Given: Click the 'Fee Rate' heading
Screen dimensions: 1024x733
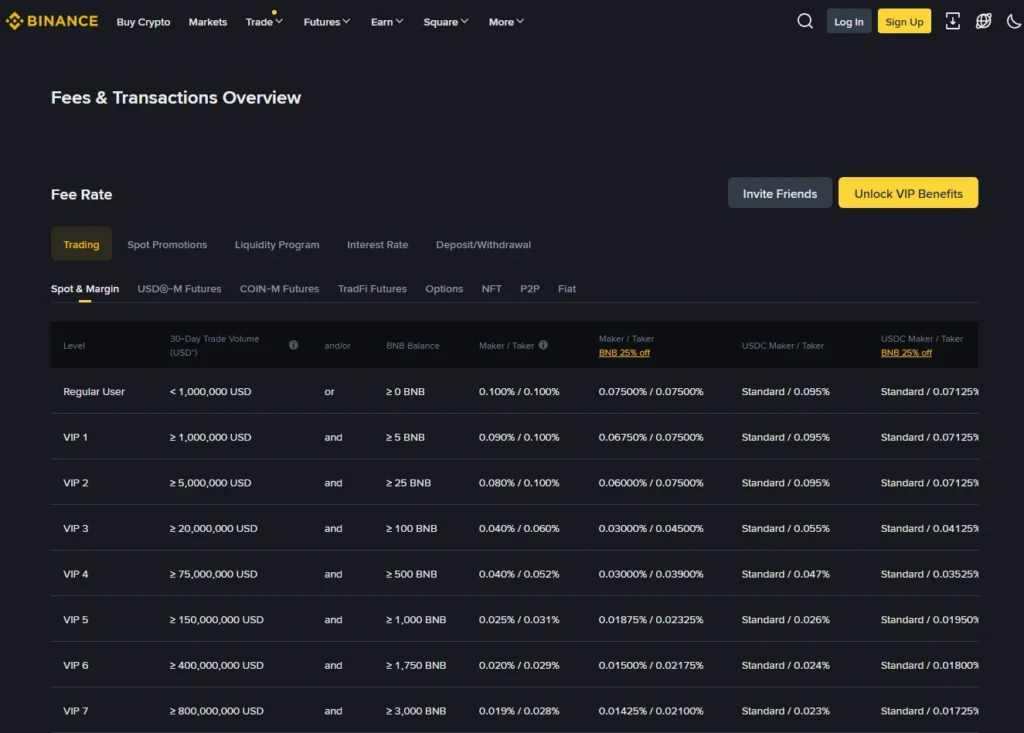Looking at the screenshot, I should point(82,195).
